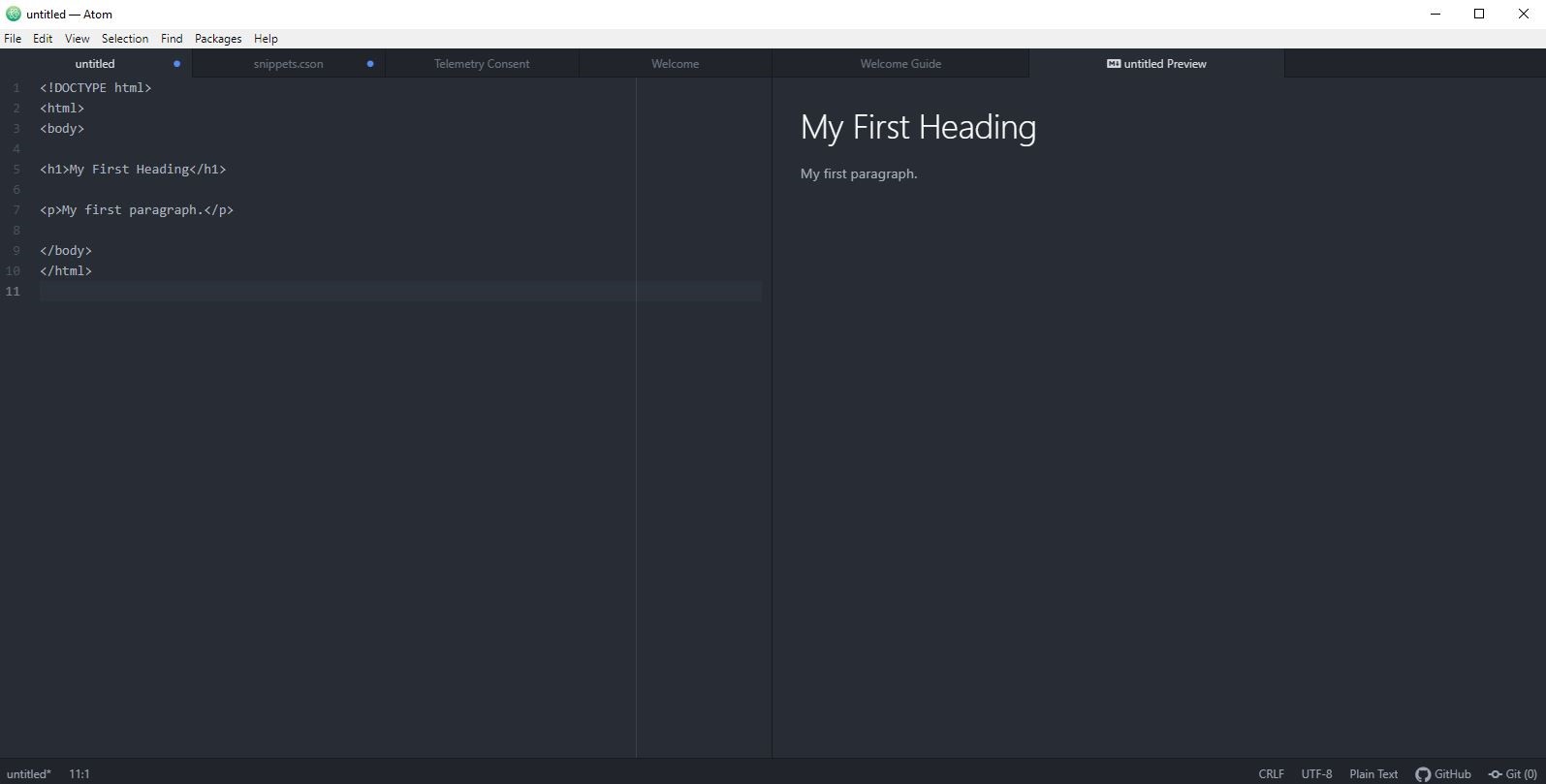Open the Git (0) panel in status bar

1513,773
